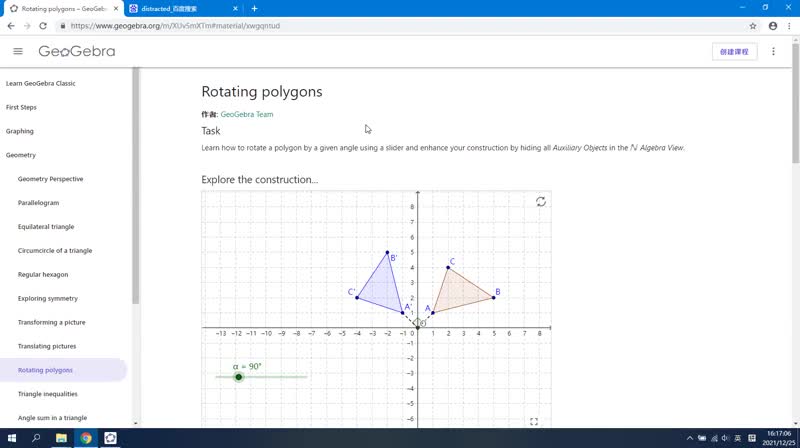Reload the current page
Screen dimensions: 800x448
[x=43, y=26]
